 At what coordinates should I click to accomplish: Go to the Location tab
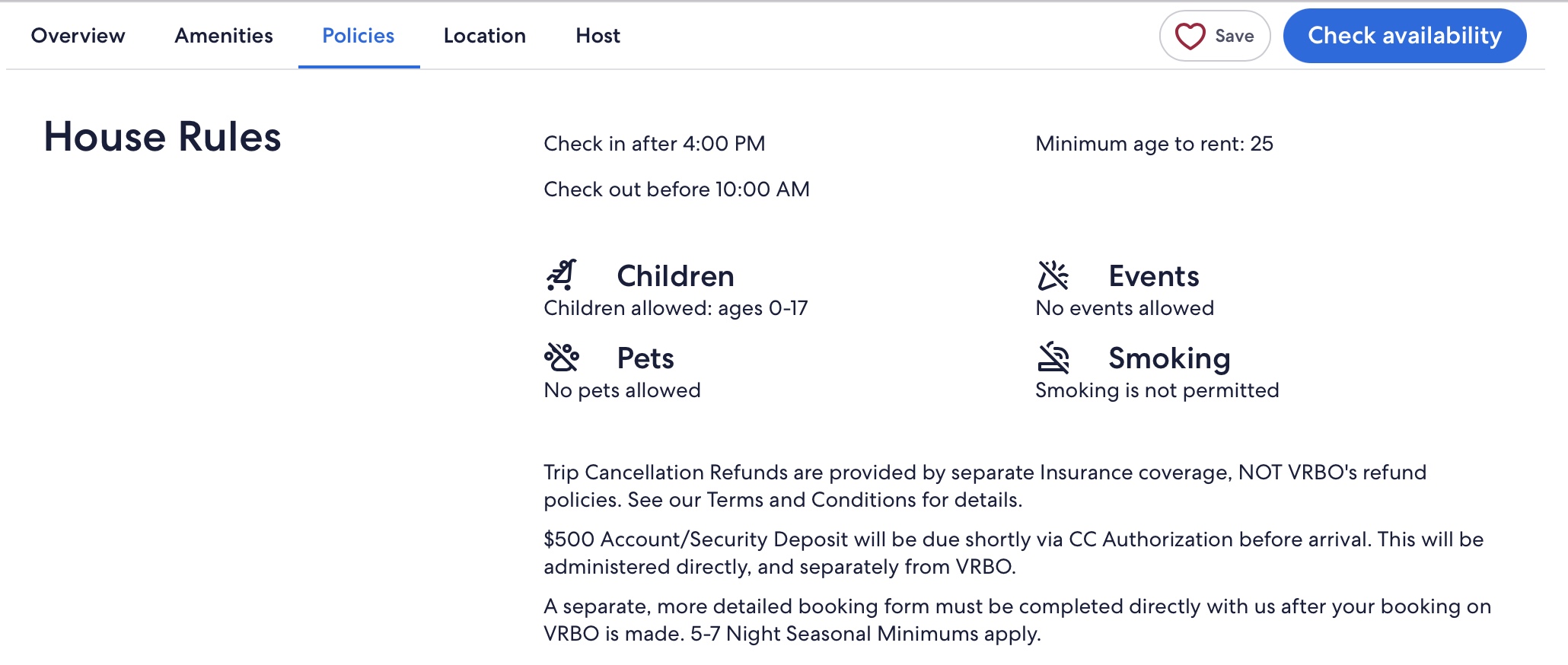click(x=485, y=36)
